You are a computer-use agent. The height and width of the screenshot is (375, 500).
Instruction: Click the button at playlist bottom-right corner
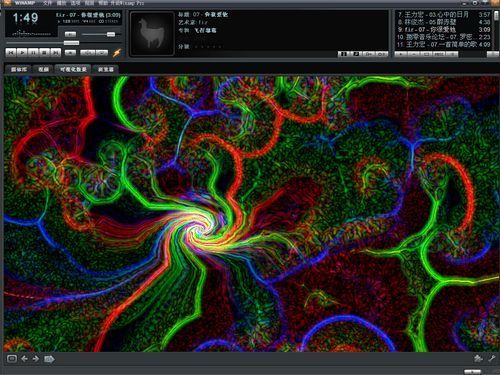click(x=494, y=54)
